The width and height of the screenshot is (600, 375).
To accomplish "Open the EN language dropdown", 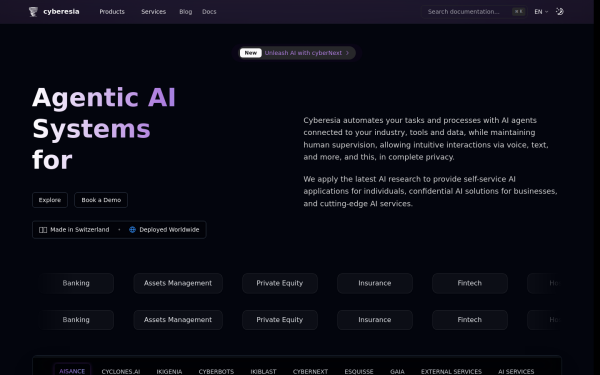I will [541, 12].
